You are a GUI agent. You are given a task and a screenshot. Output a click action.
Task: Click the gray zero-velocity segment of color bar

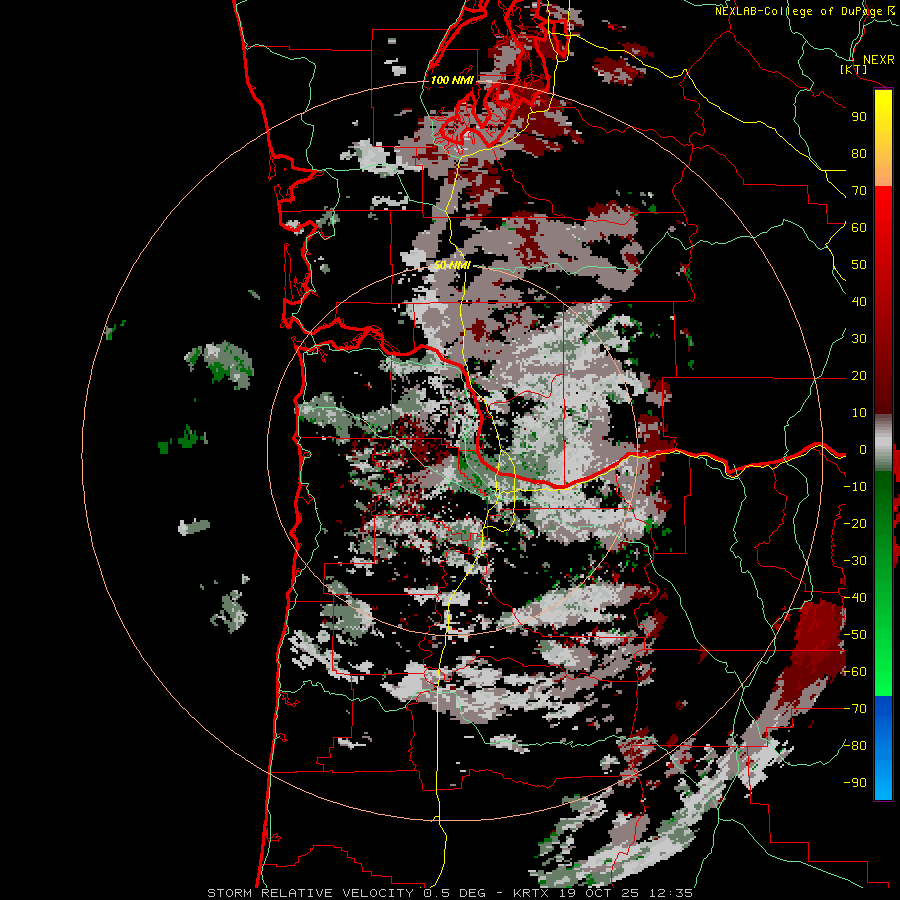883,443
